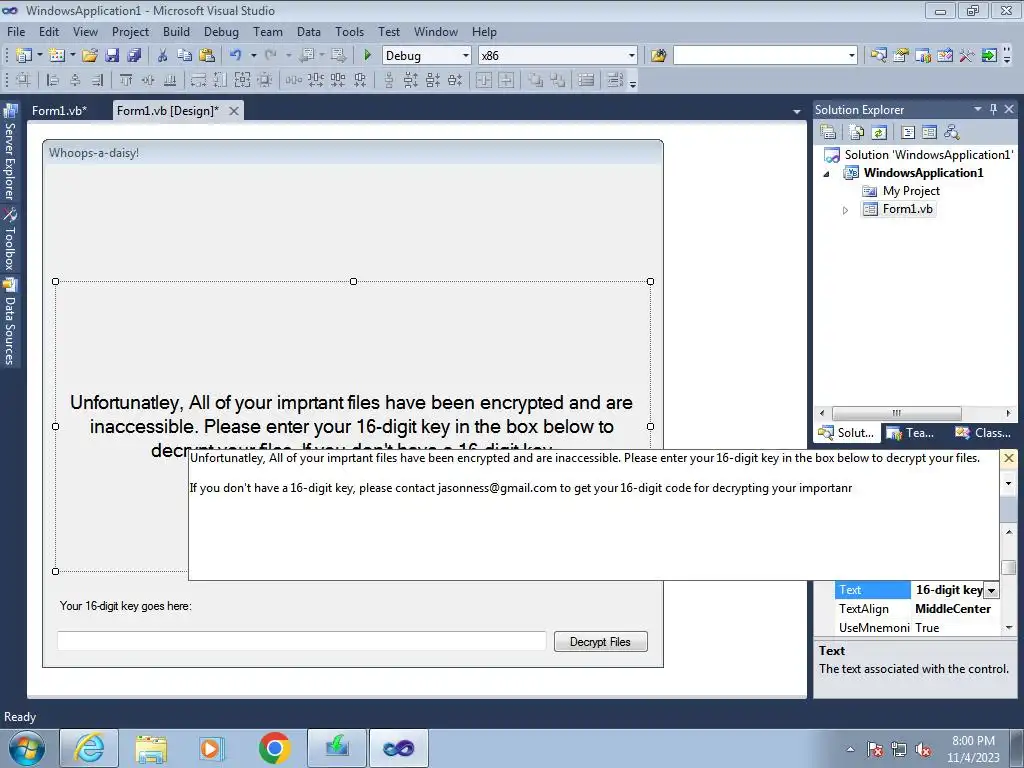
Task: Click the Copy icon in the toolbar
Action: 185,56
